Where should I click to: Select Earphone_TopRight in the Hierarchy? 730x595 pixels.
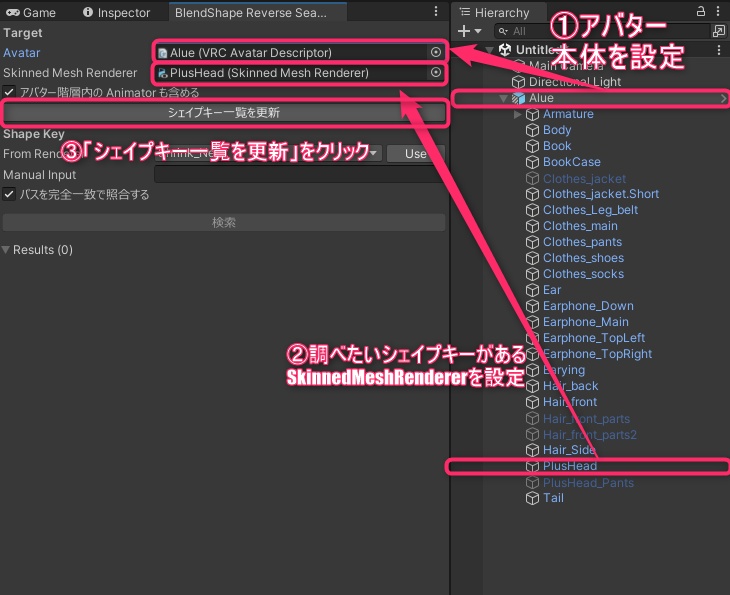(597, 354)
